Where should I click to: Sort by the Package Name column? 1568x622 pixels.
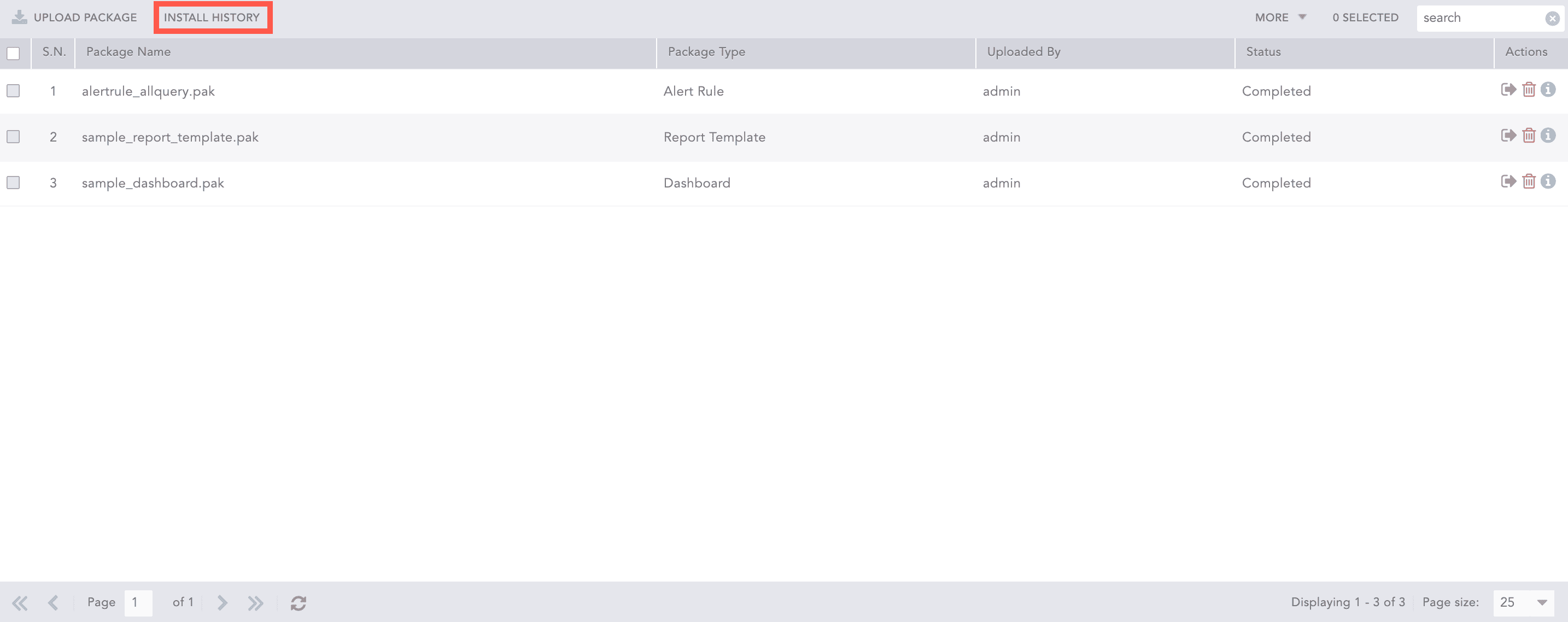[x=127, y=52]
